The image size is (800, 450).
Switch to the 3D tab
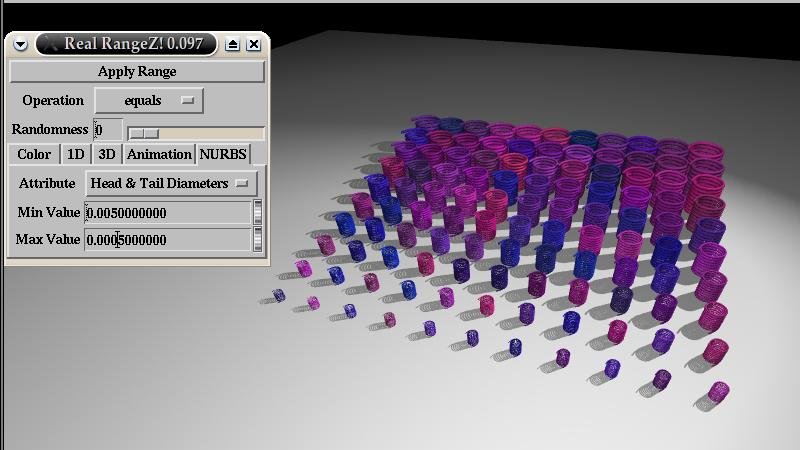107,154
